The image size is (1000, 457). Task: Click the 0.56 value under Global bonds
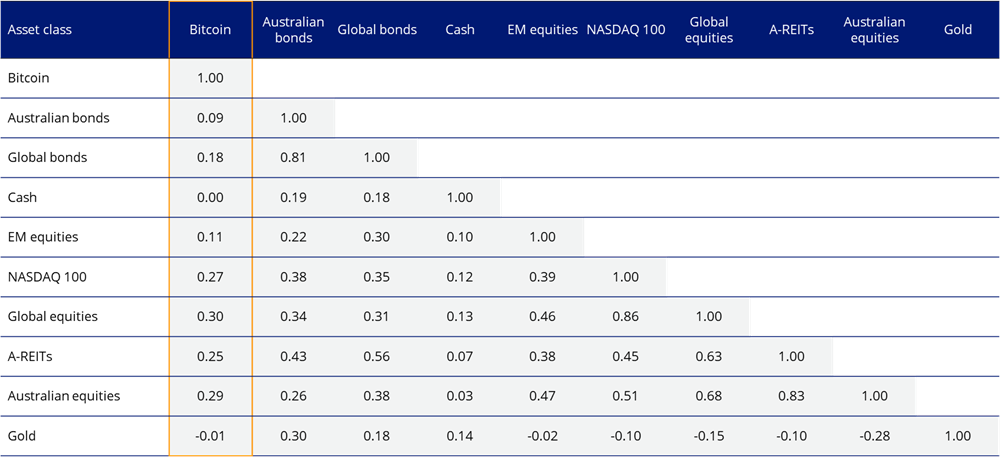pyautogui.click(x=377, y=356)
